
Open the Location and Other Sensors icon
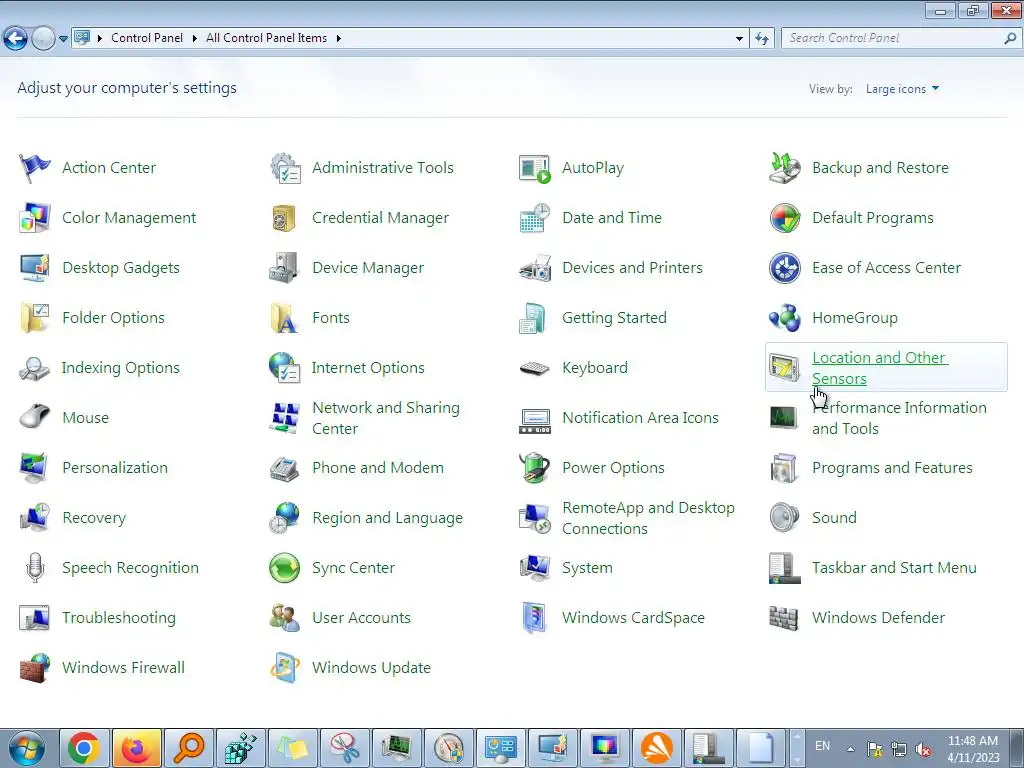(784, 368)
